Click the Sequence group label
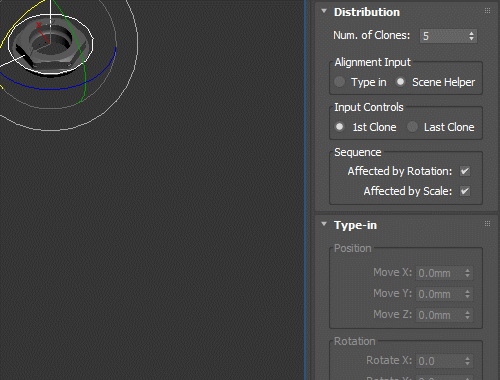The width and height of the screenshot is (500, 380). 358,152
